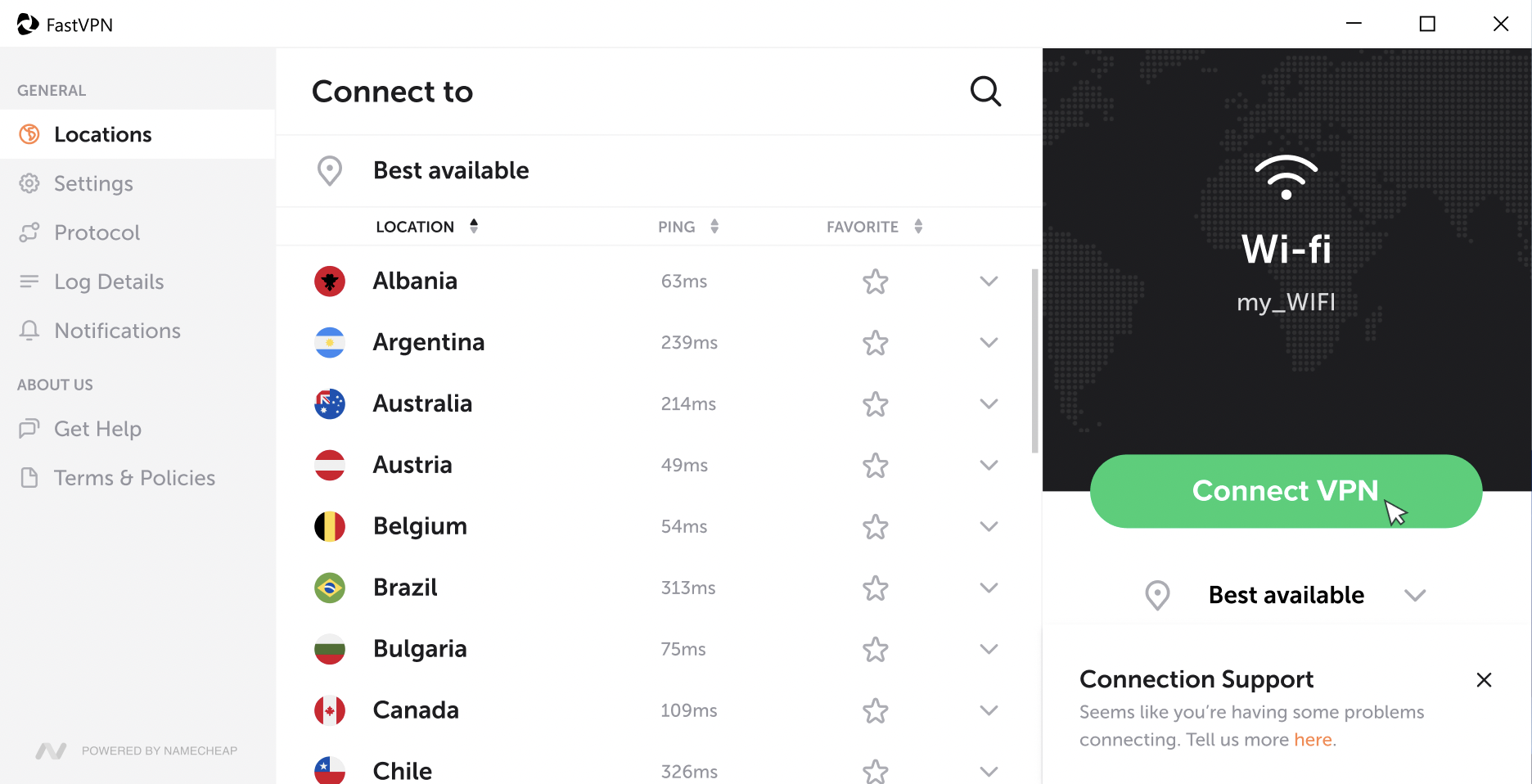The height and width of the screenshot is (784, 1532).
Task: Click the Get Help chat icon
Action: coord(29,428)
